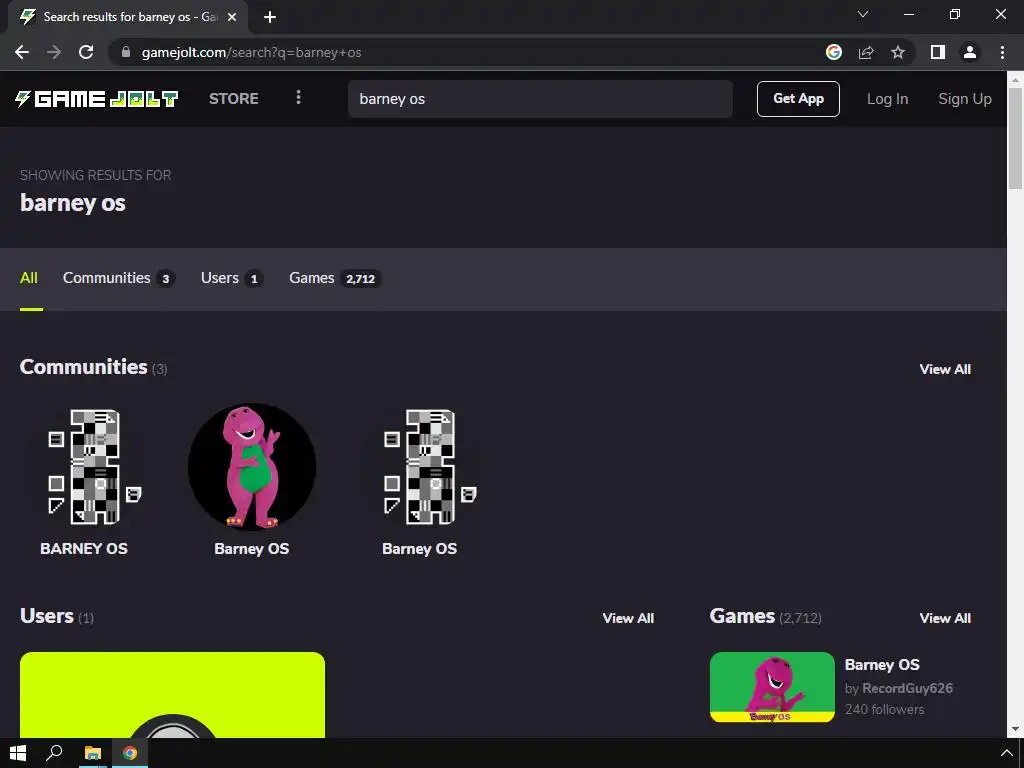The height and width of the screenshot is (768, 1024).
Task: Switch to the Users tab
Action: point(231,278)
